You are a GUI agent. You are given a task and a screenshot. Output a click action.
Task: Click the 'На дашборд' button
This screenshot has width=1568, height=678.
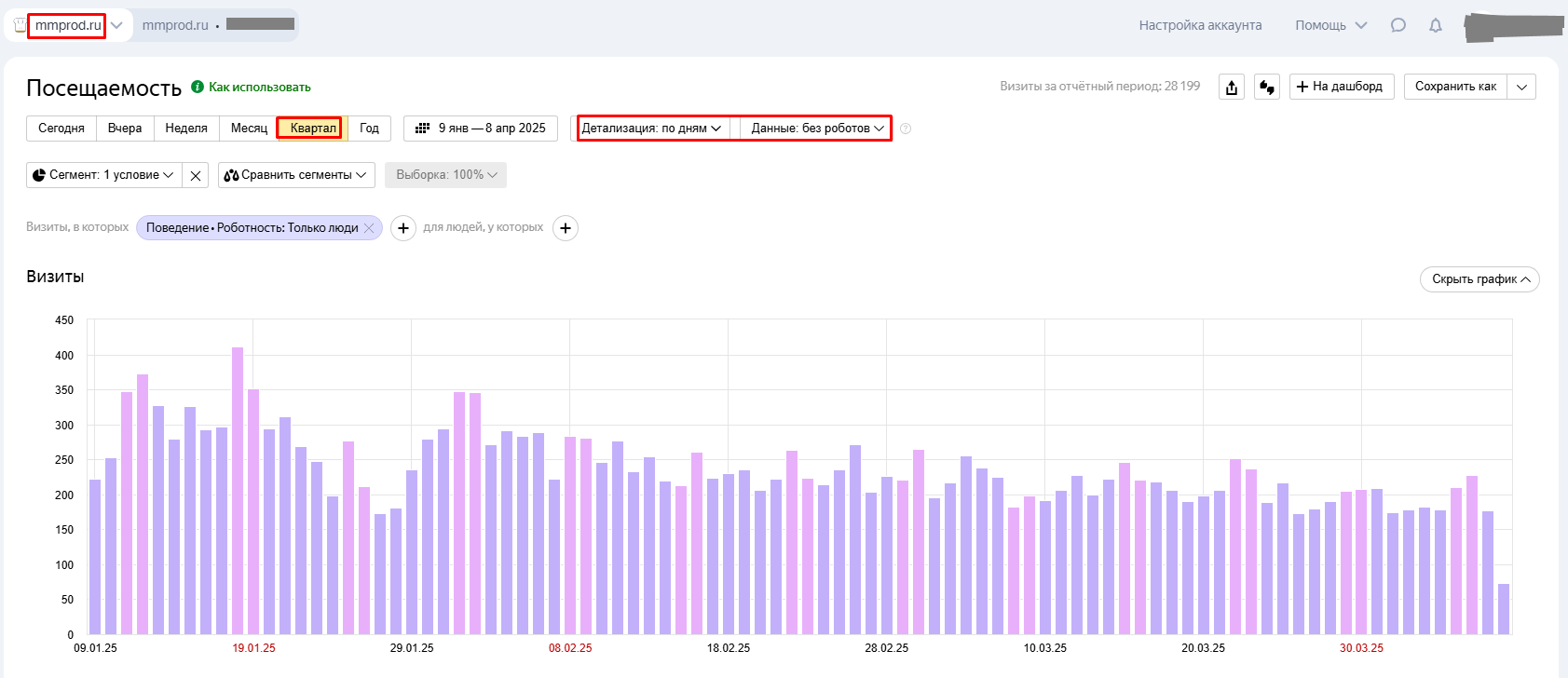[x=1342, y=87]
